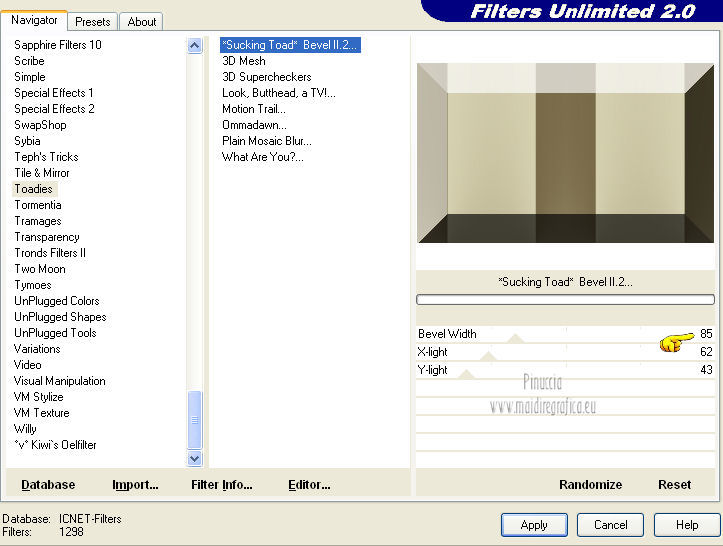Viewport: 723px width, 546px height.
Task: Select the Ommadawn filter
Action: [254, 125]
